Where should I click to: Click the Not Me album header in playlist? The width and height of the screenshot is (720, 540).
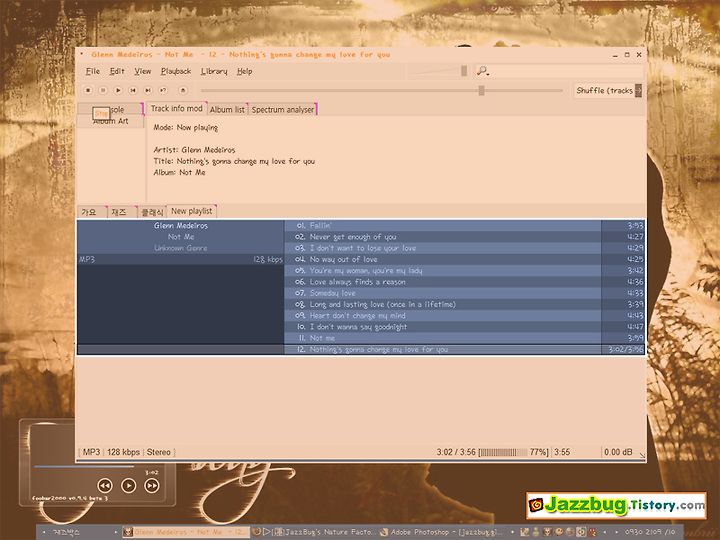coord(181,237)
